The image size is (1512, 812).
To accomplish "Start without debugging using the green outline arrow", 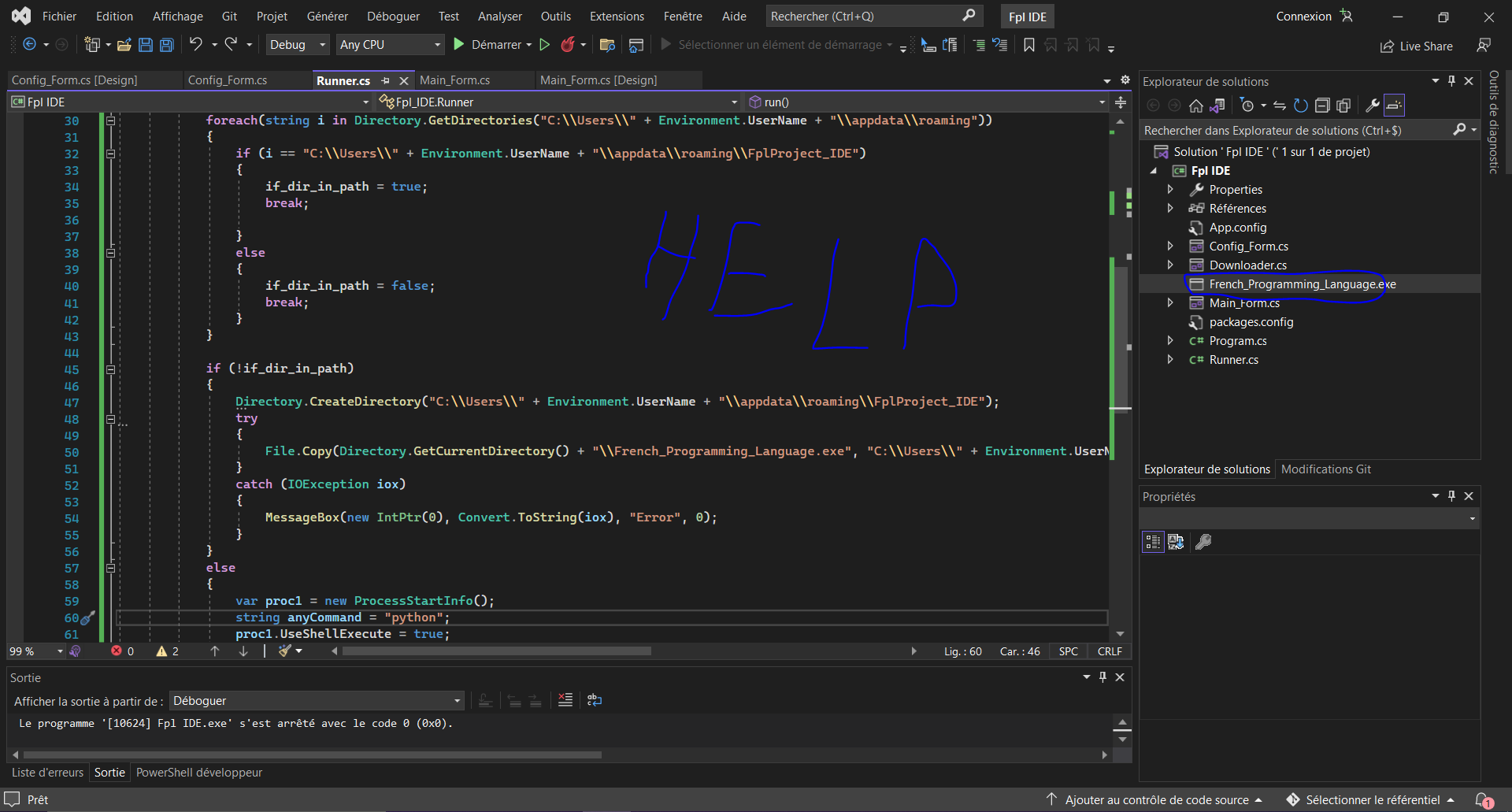I will [x=544, y=45].
